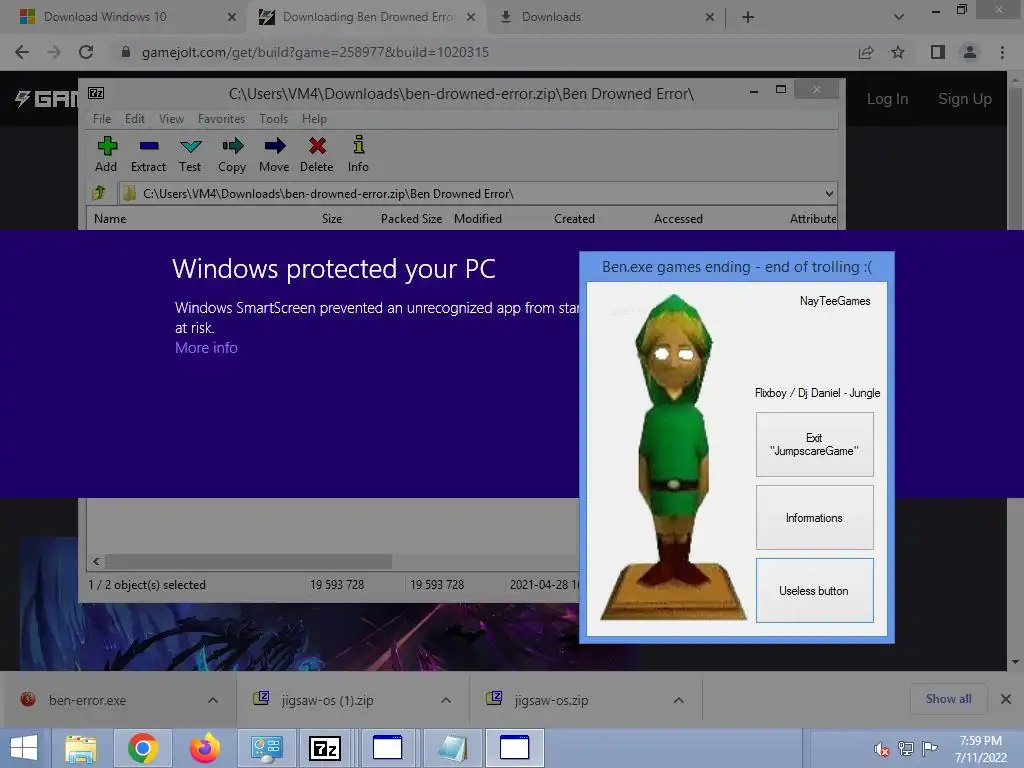The height and width of the screenshot is (768, 1024).
Task: Click the Useless button
Action: [x=814, y=590]
